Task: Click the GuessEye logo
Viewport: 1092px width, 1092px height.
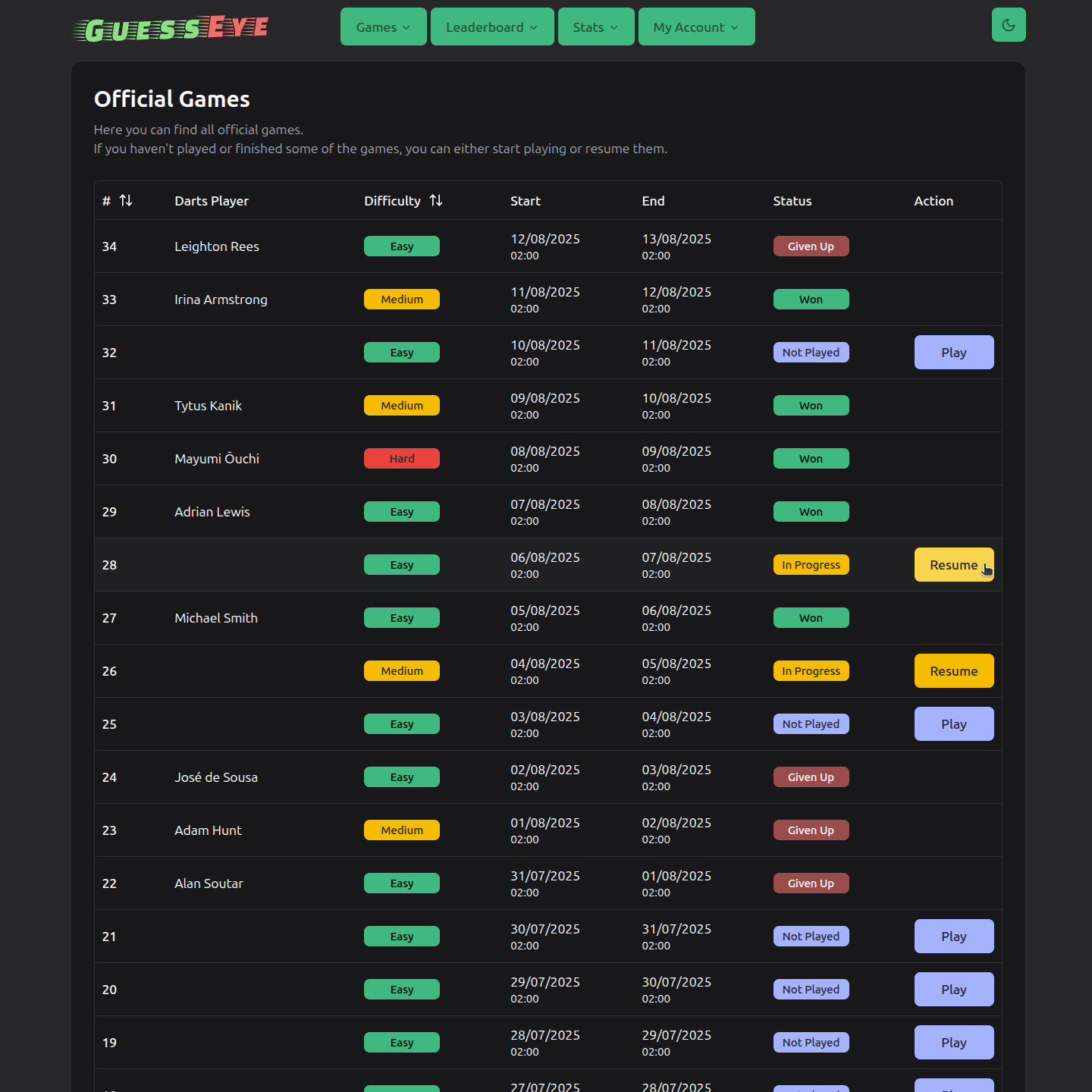Action: pos(170,28)
